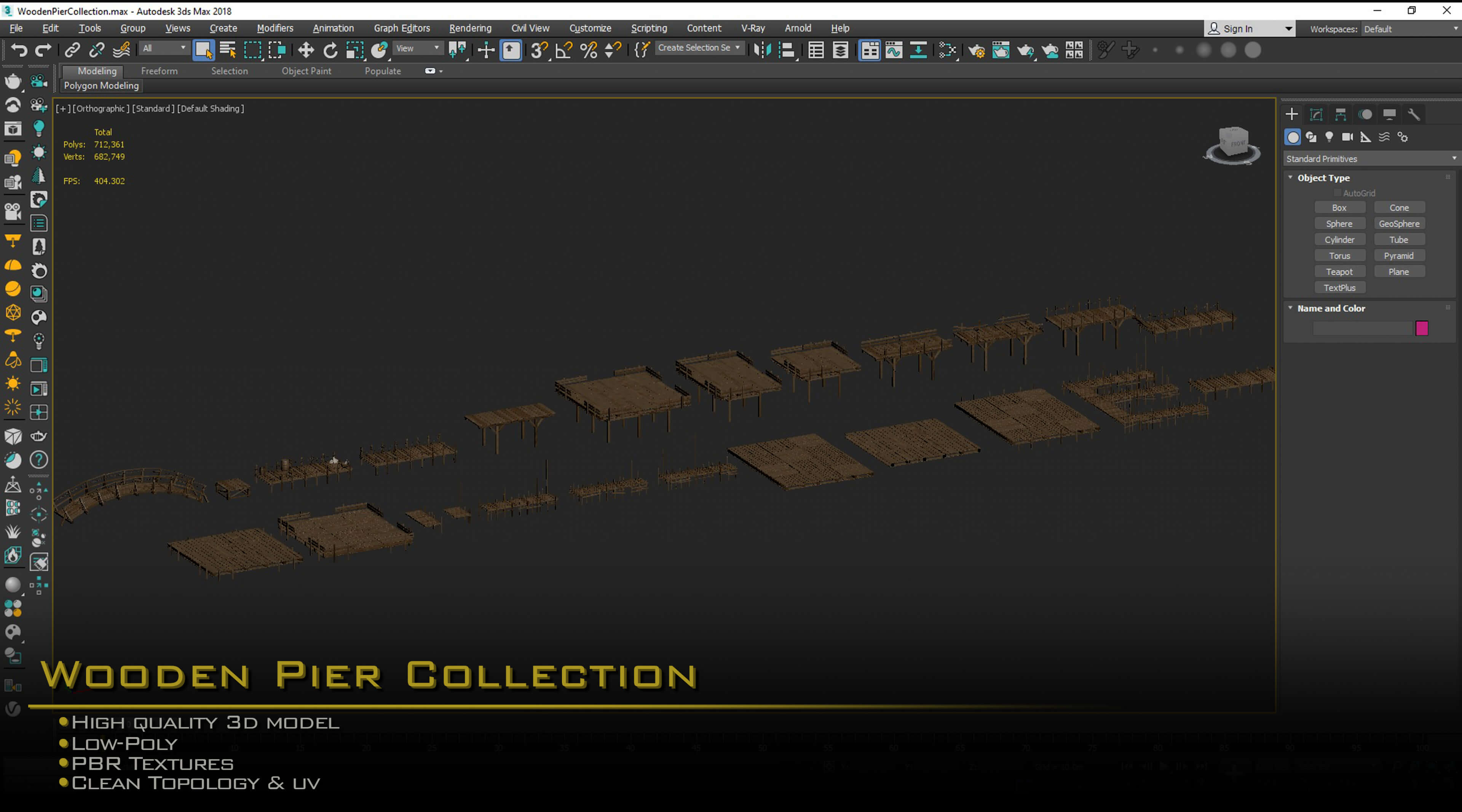Activate the Select and Move tool
Viewport: 1462px width, 812px height.
(x=306, y=50)
